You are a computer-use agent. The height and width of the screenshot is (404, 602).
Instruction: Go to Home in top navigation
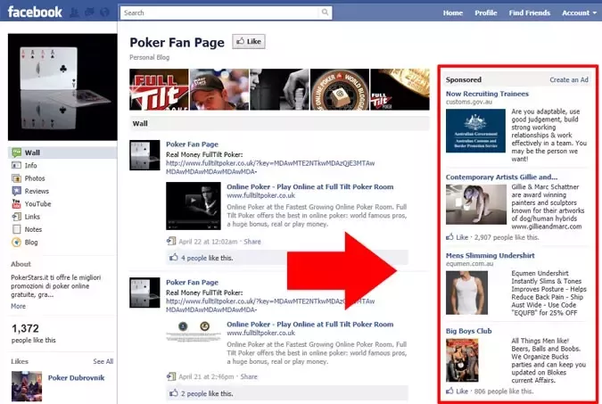coord(453,13)
